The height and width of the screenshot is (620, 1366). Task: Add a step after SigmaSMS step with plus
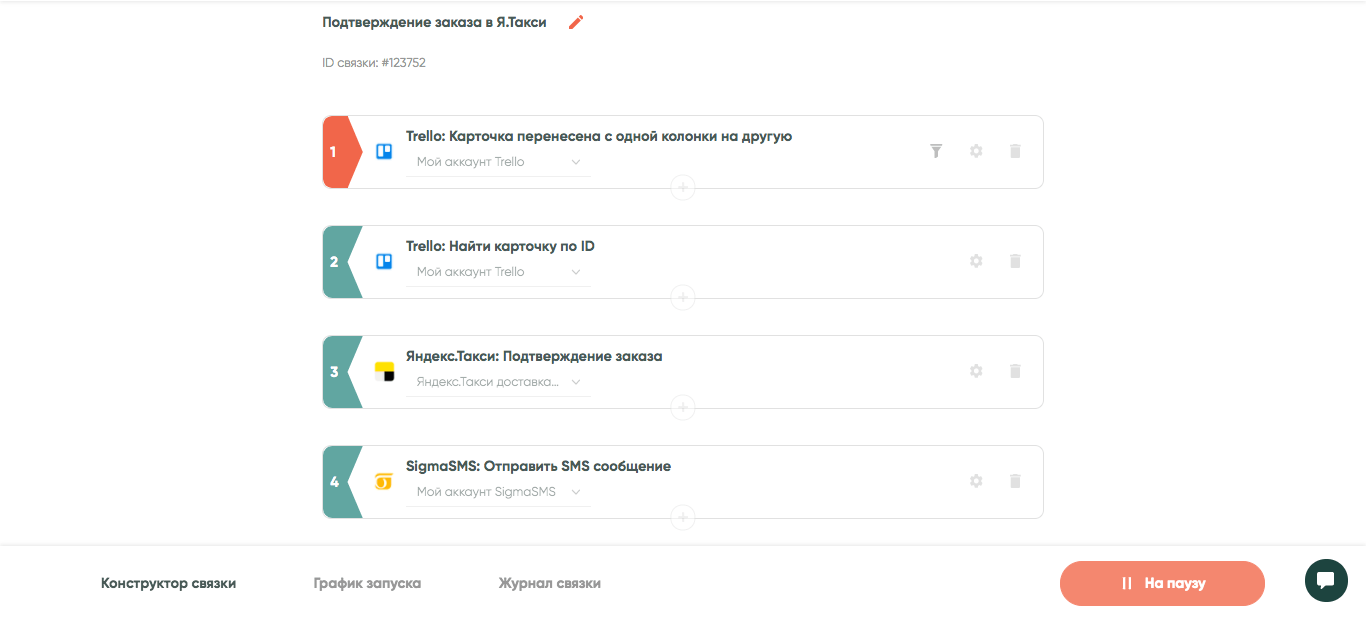click(x=683, y=517)
